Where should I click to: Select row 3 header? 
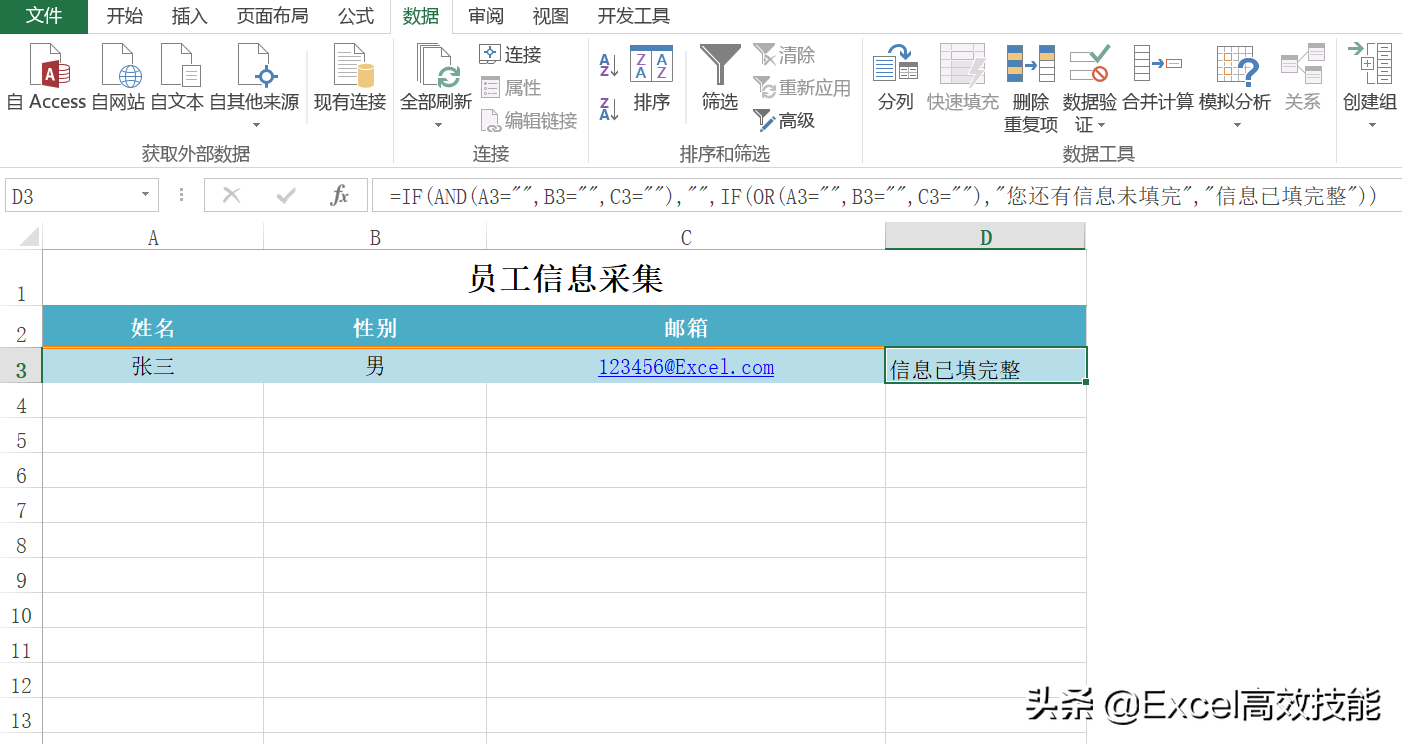pos(21,368)
